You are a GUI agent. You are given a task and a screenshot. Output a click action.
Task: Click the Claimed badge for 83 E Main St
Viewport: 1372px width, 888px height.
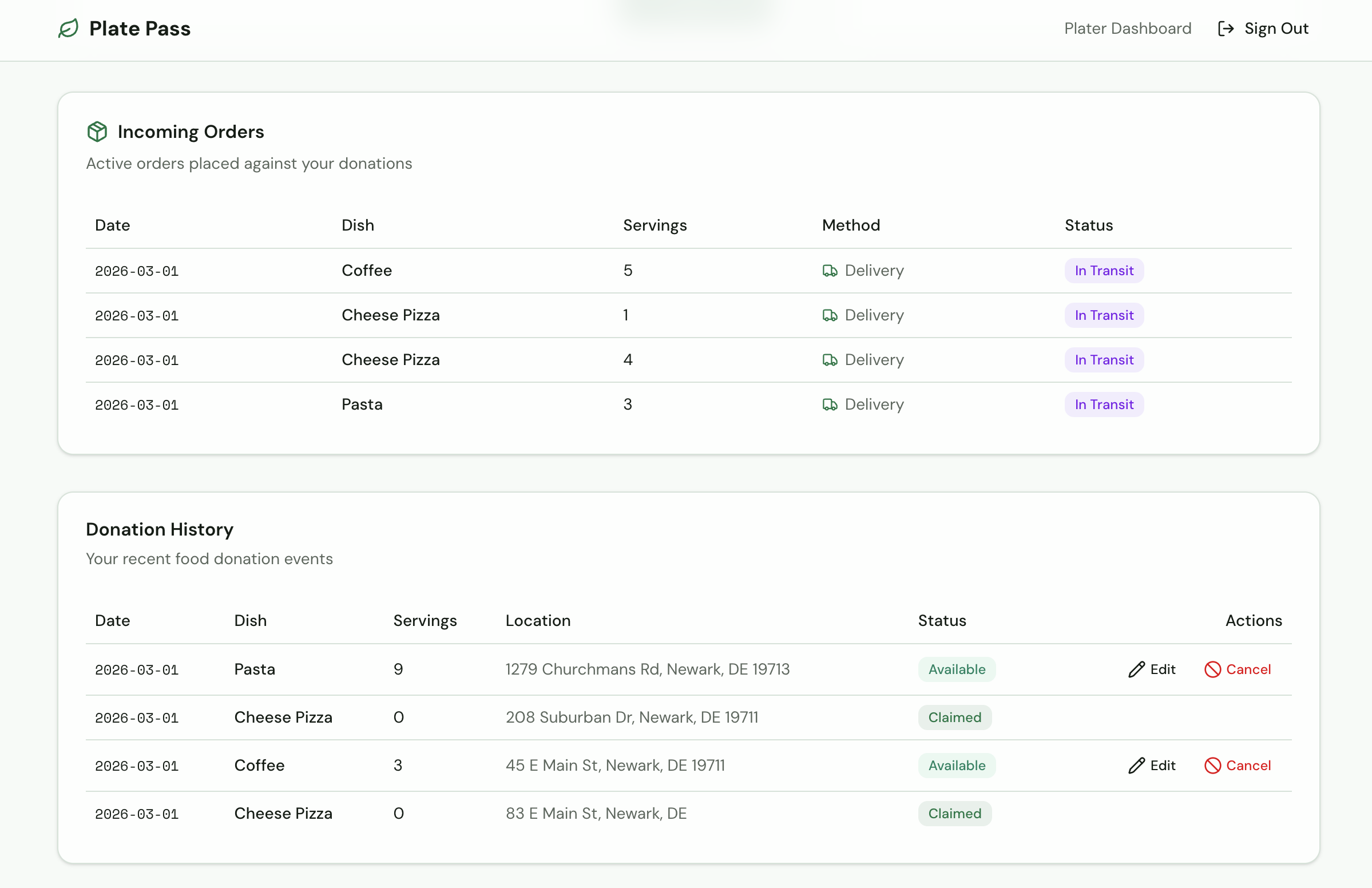[954, 814]
